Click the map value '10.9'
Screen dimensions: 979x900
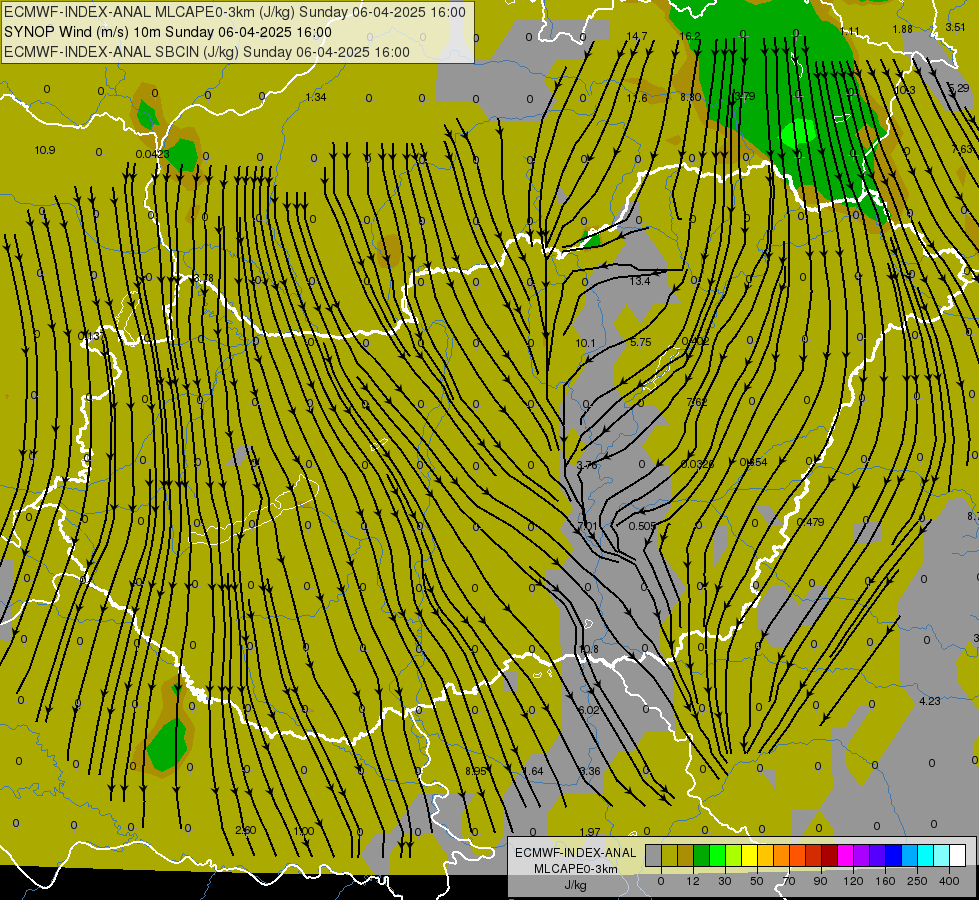pos(45,150)
